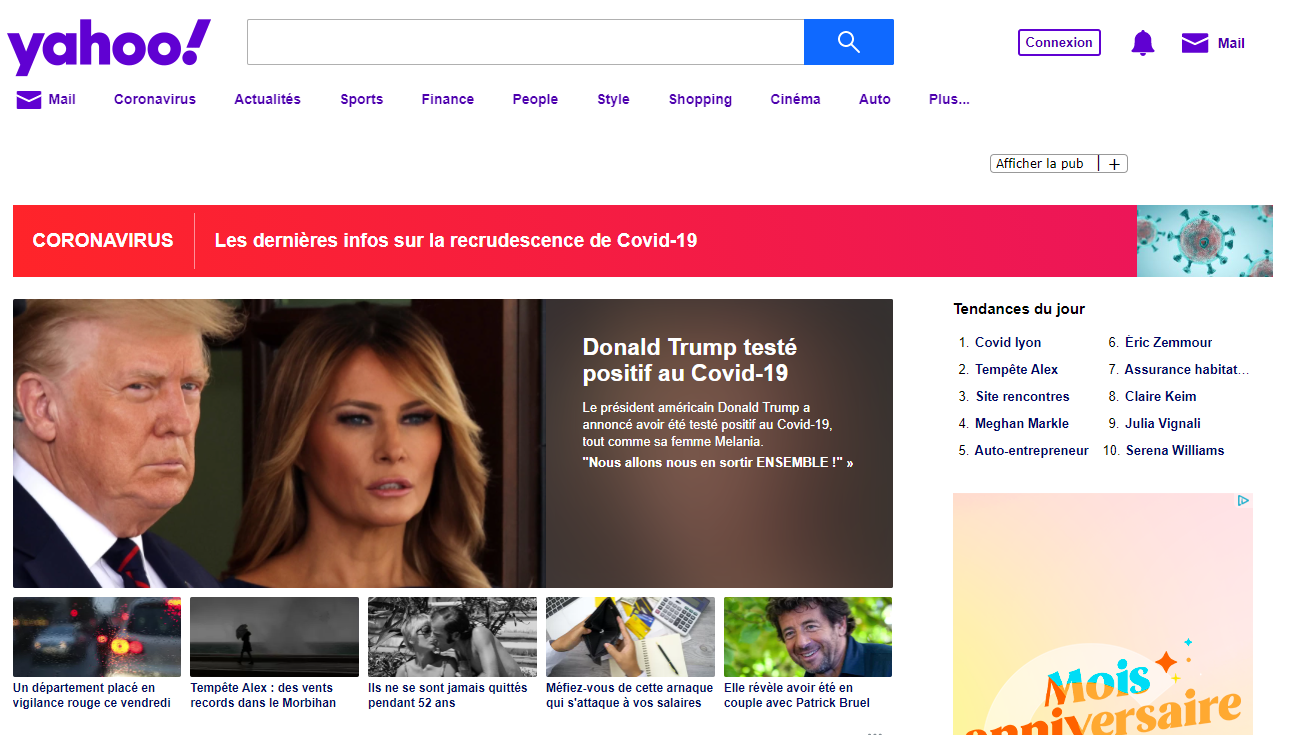Click the Connexion sign-in button
The height and width of the screenshot is (735, 1296).
coord(1059,43)
